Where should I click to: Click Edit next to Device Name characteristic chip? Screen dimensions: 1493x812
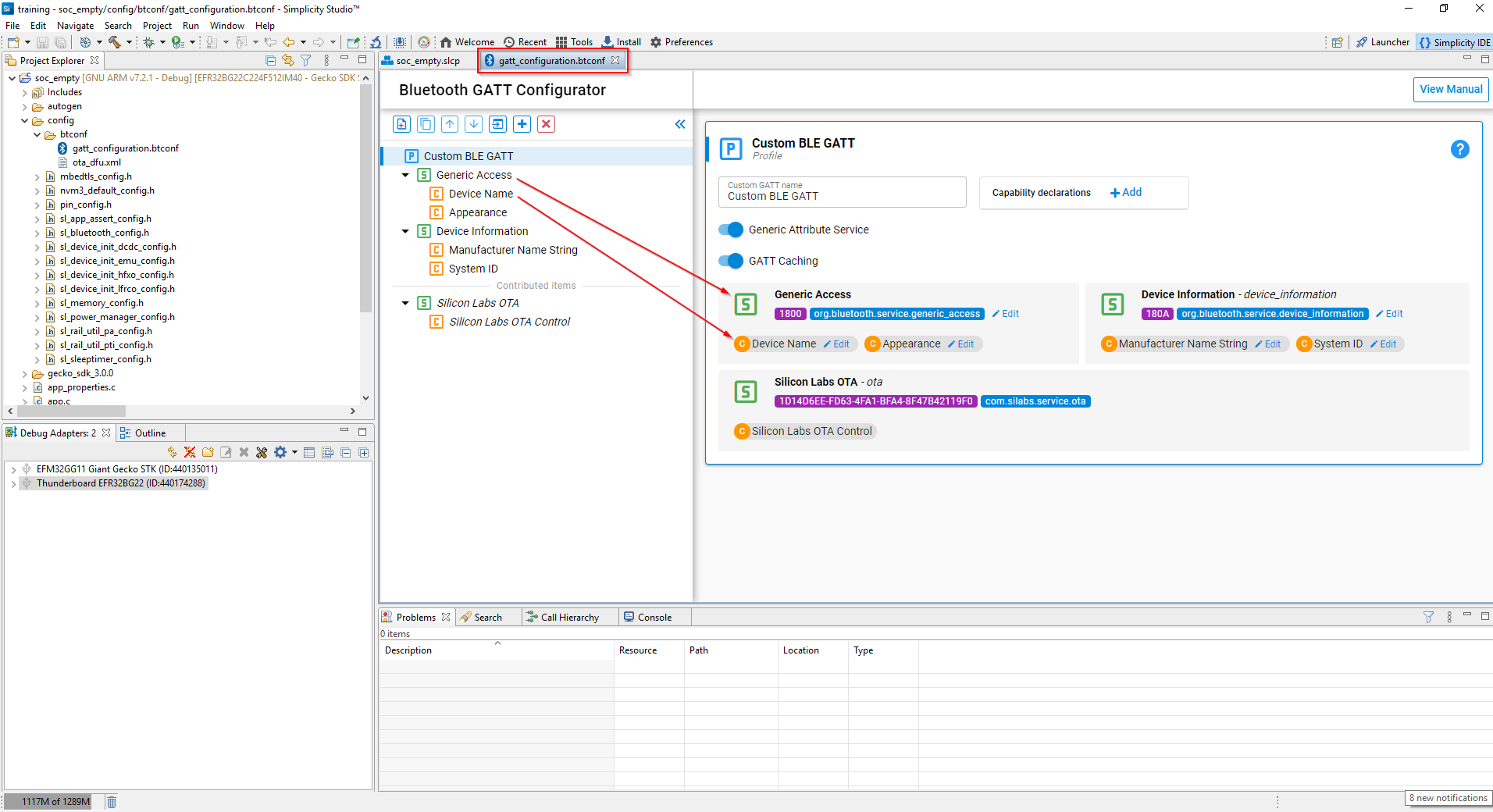(x=836, y=344)
